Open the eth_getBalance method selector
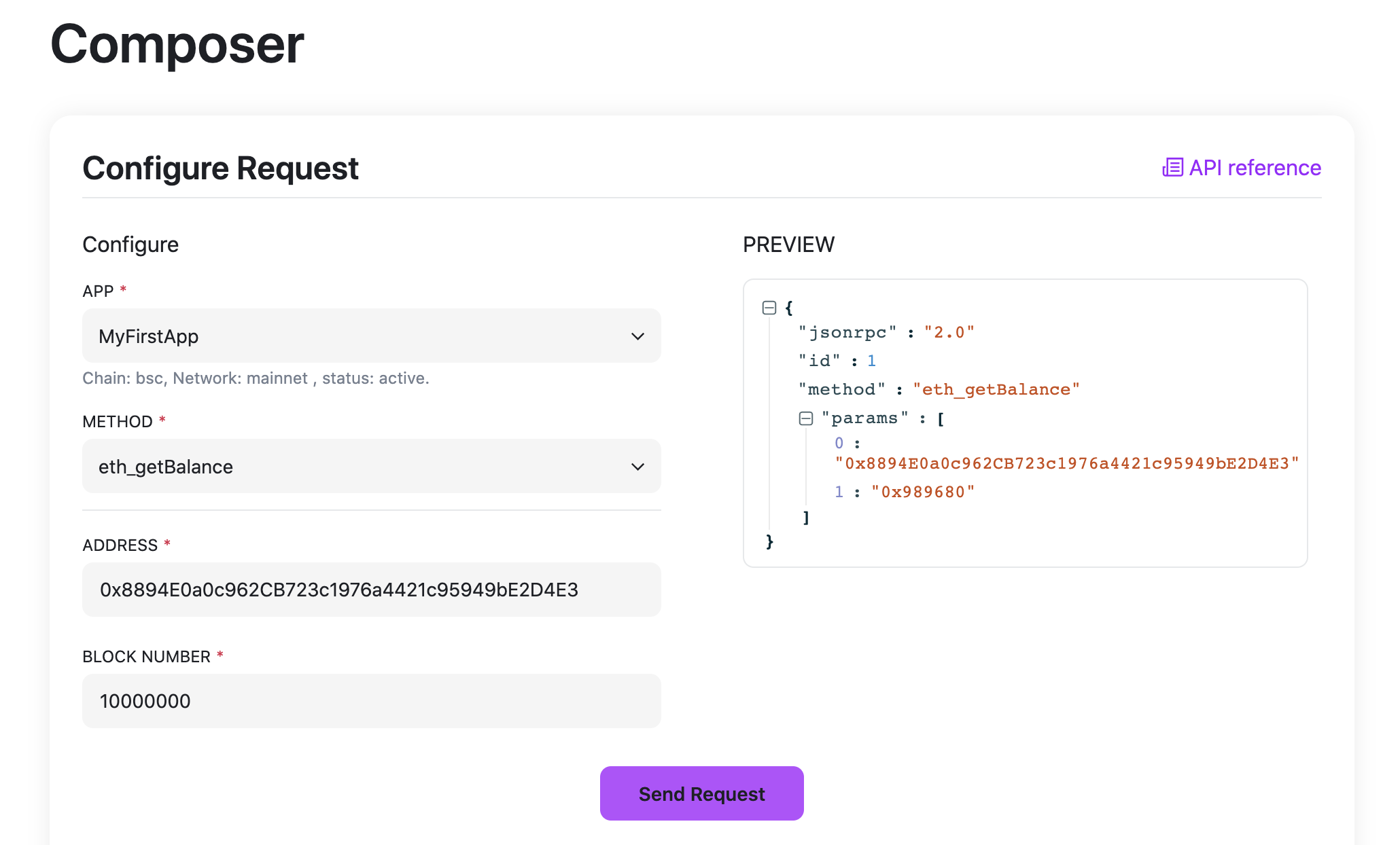1400x845 pixels. click(x=371, y=467)
